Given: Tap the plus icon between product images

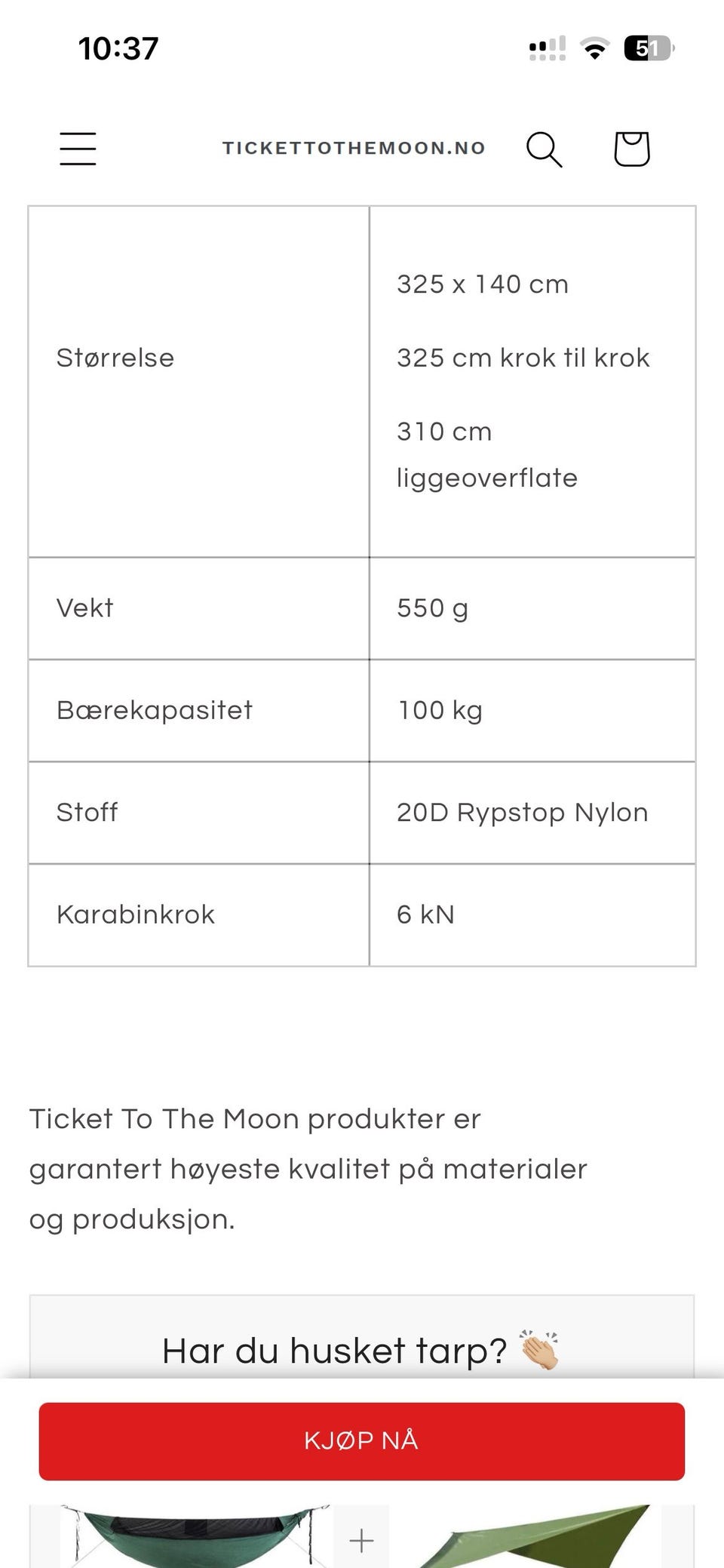Looking at the screenshot, I should click(362, 1539).
